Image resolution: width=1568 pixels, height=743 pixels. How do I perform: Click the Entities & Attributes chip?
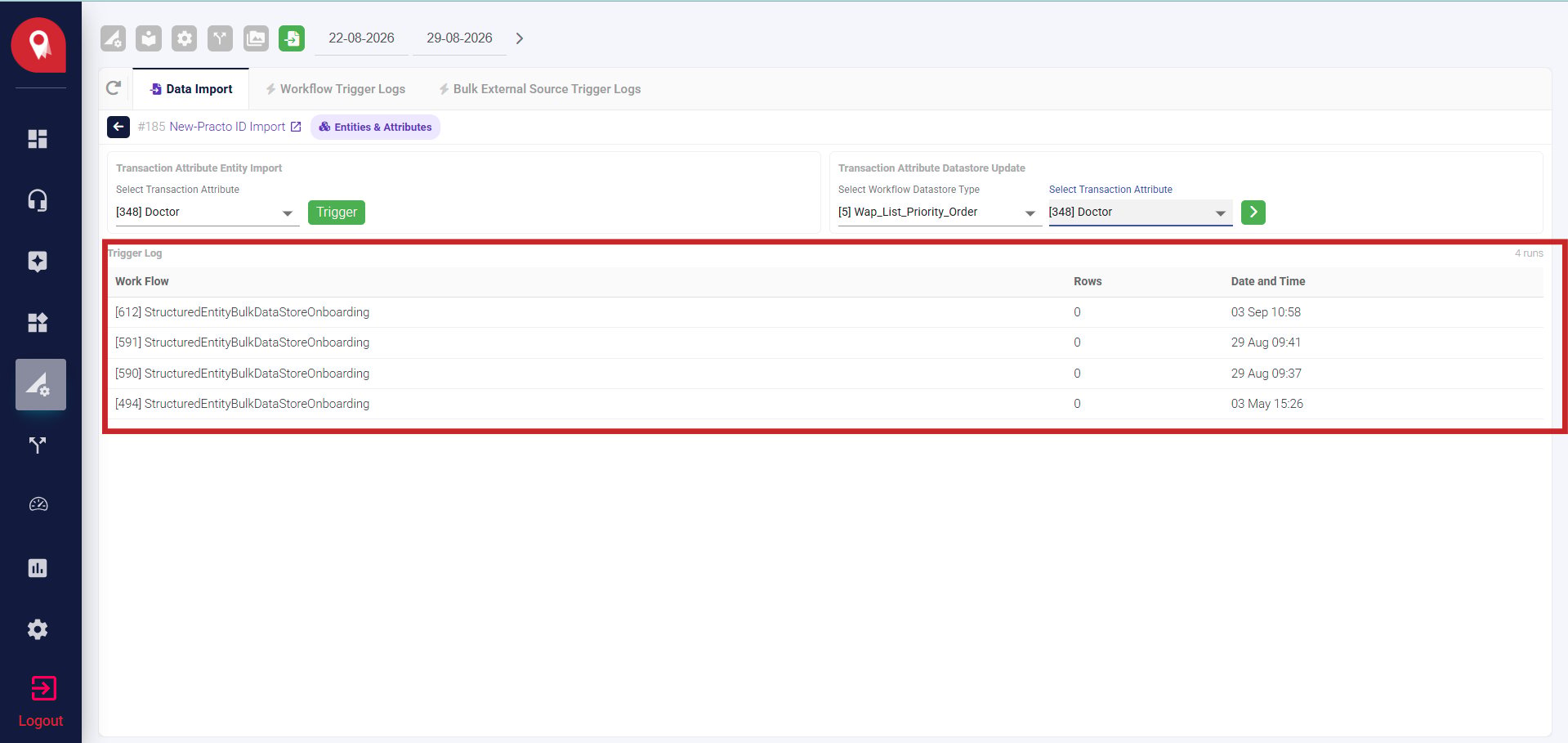pos(375,127)
